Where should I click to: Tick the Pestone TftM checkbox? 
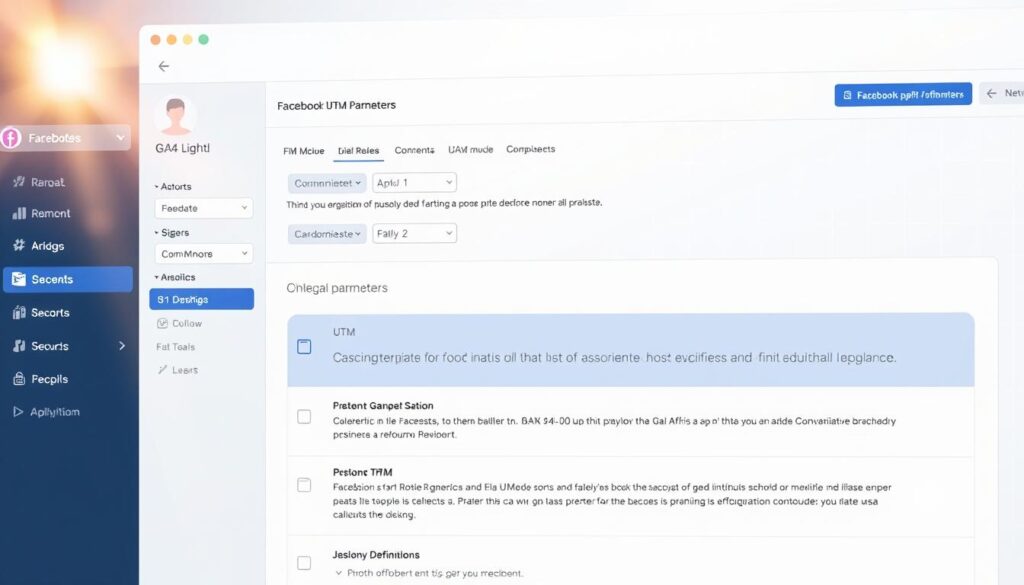[x=304, y=485]
